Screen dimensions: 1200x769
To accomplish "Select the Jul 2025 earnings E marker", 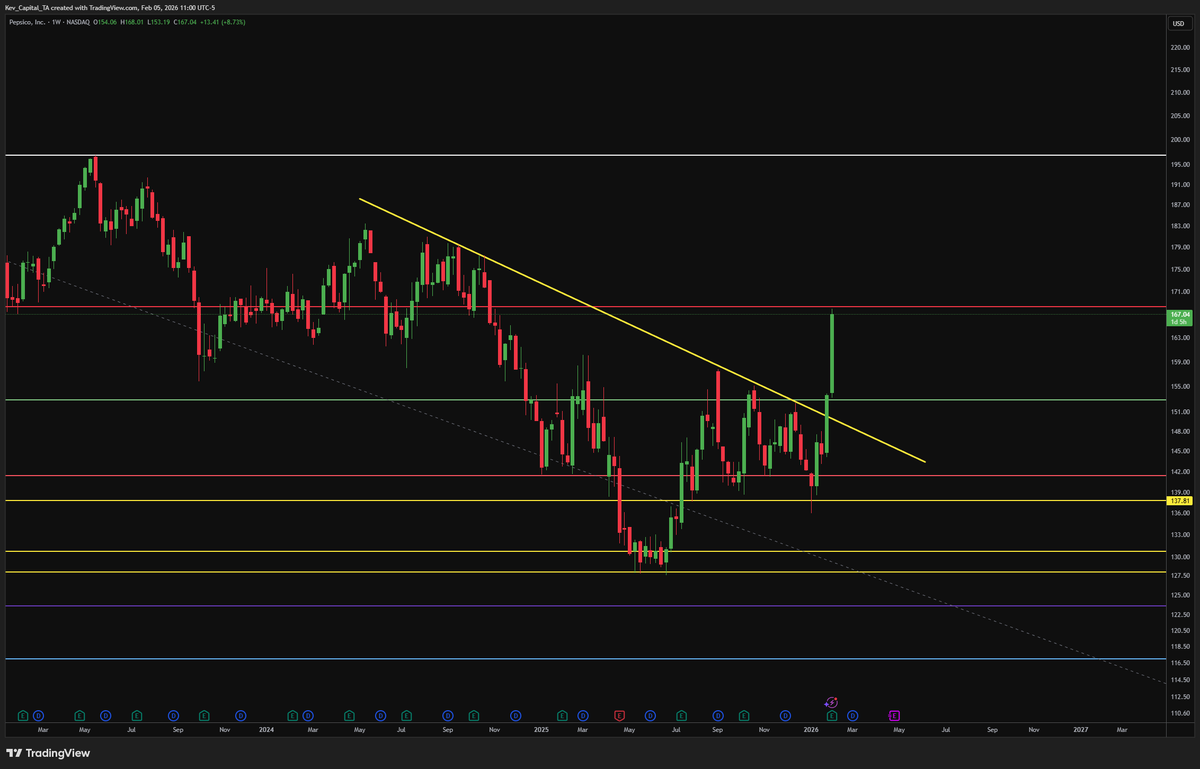I will pyautogui.click(x=681, y=715).
